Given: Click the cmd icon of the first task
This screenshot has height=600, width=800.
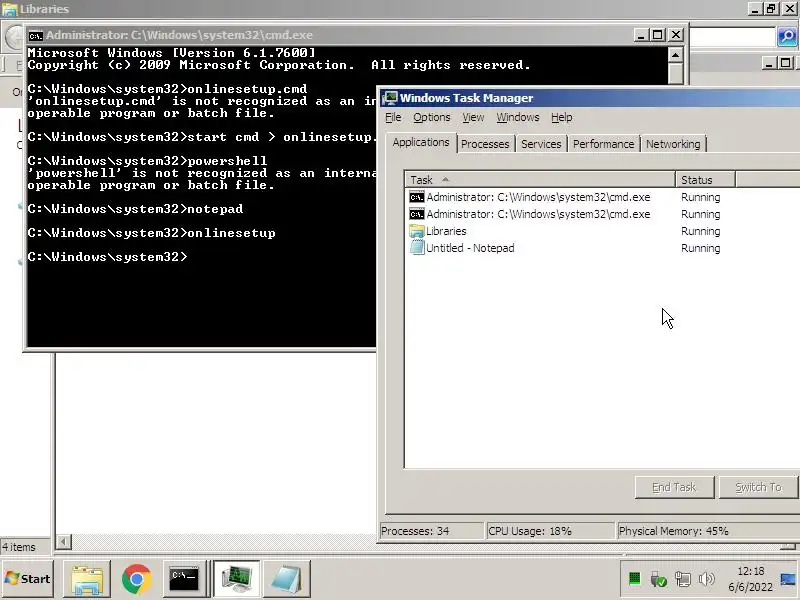Looking at the screenshot, I should click(417, 197).
